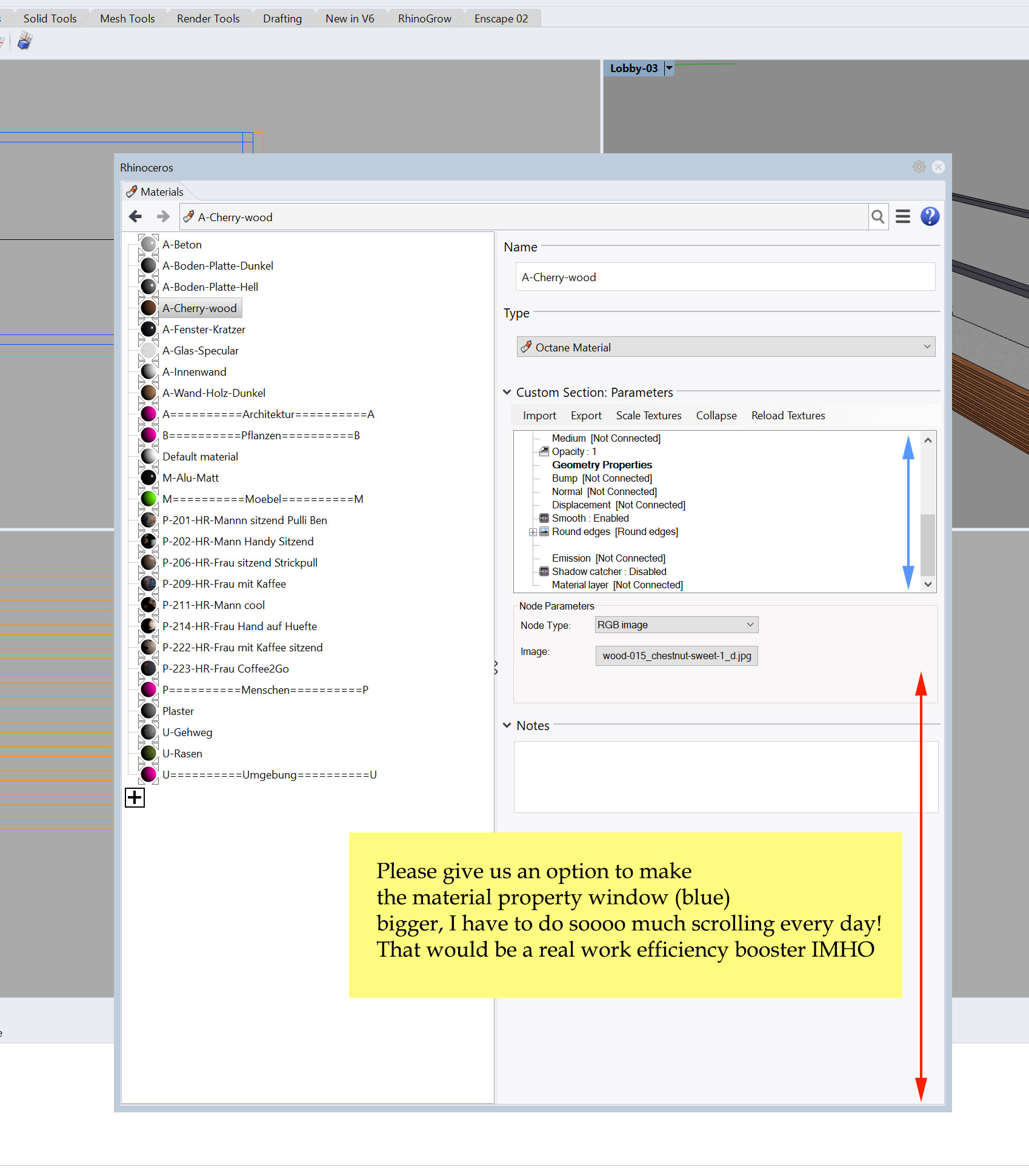Open the Octane Material type dropdown

pos(725,347)
